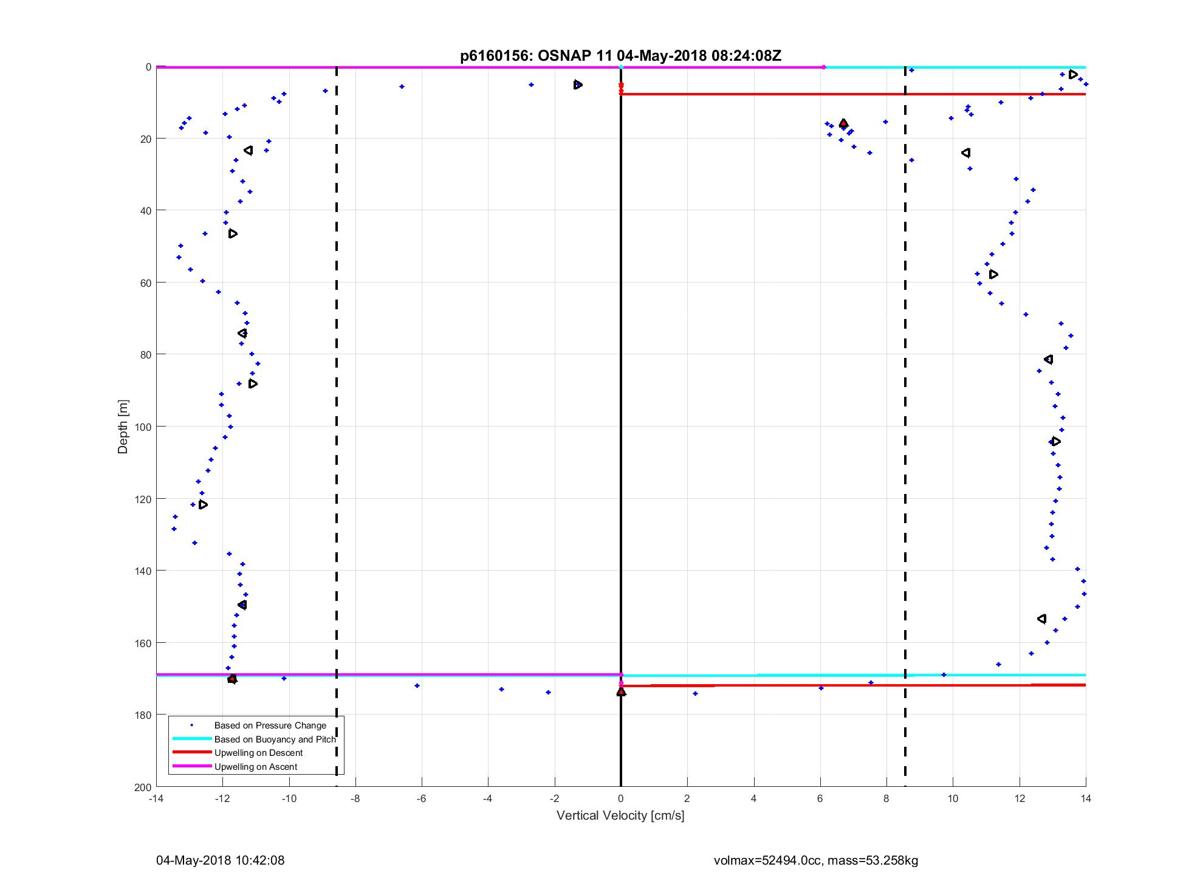Click depth axis tick label '180'

click(142, 715)
